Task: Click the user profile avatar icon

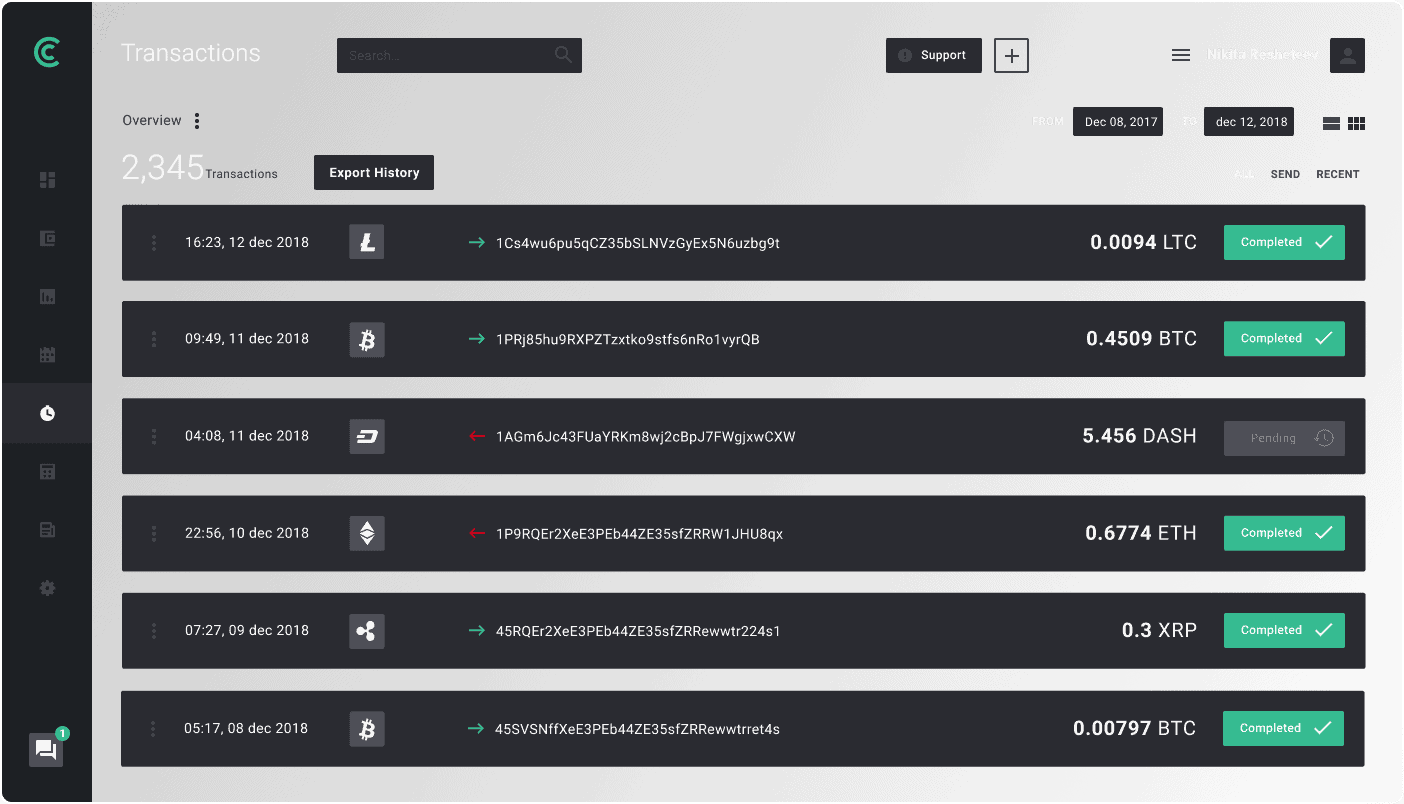Action: pos(1347,56)
